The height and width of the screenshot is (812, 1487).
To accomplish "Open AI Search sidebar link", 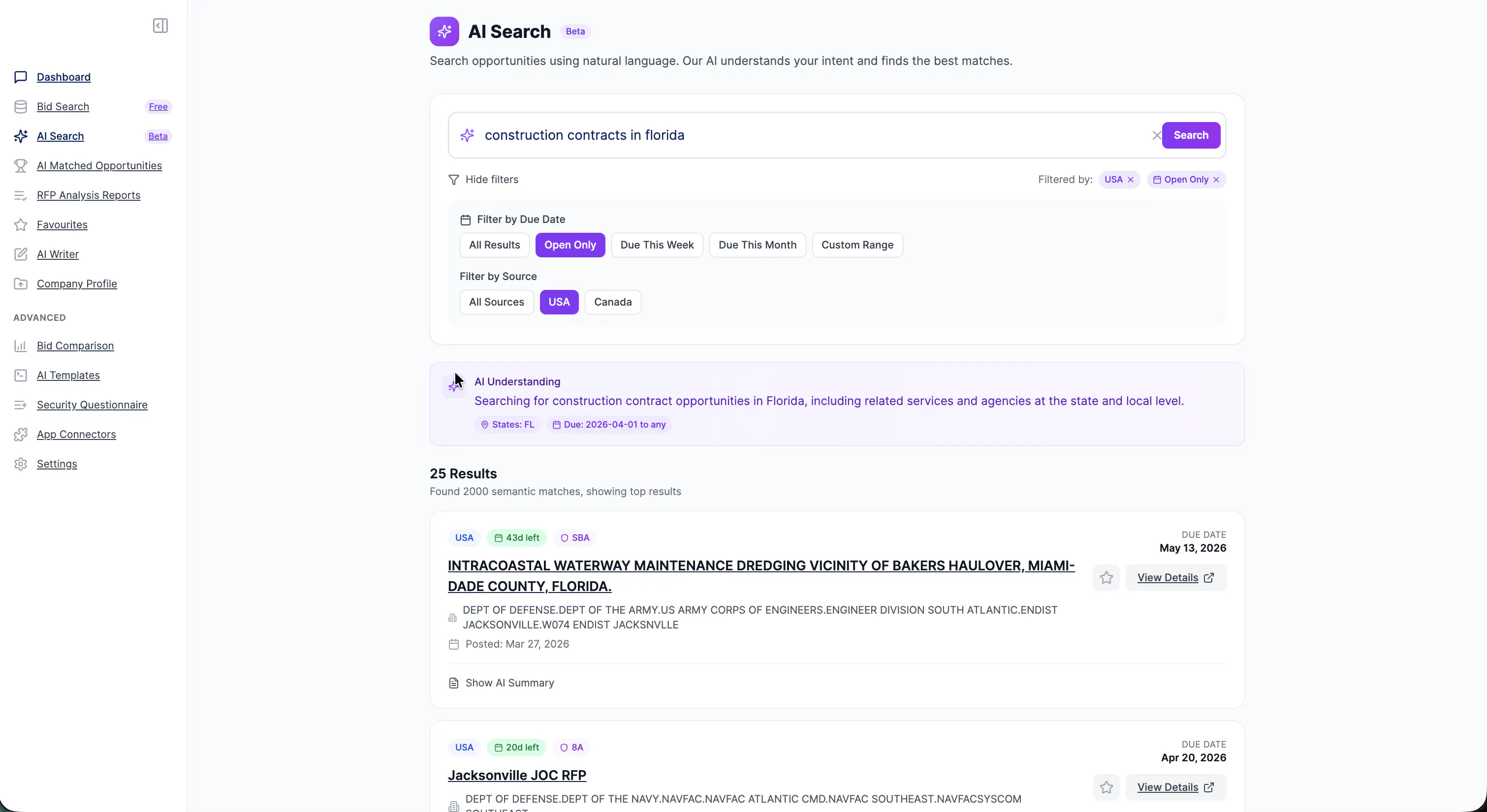I will coord(60,136).
